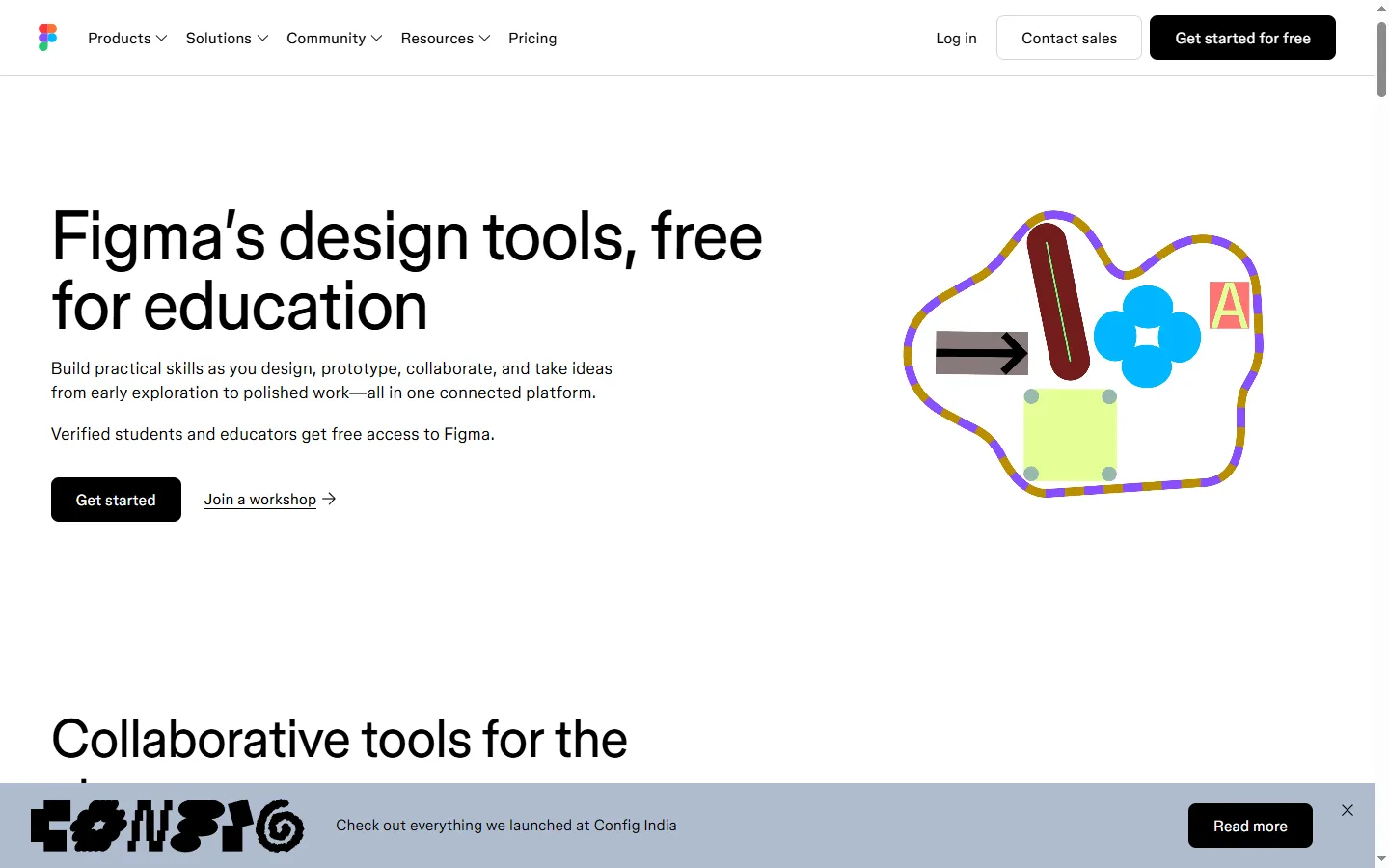
Task: Click the yellow-green square shape in illustration
Action: 1070,435
